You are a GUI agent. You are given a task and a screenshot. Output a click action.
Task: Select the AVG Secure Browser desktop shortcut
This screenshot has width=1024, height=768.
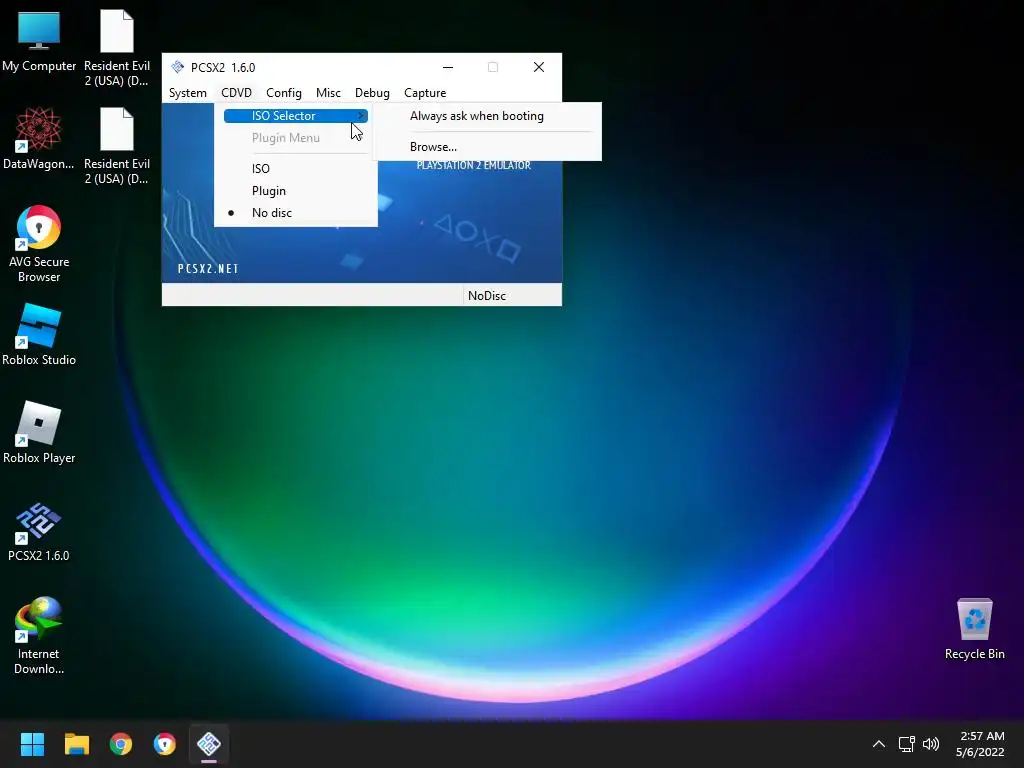[39, 244]
